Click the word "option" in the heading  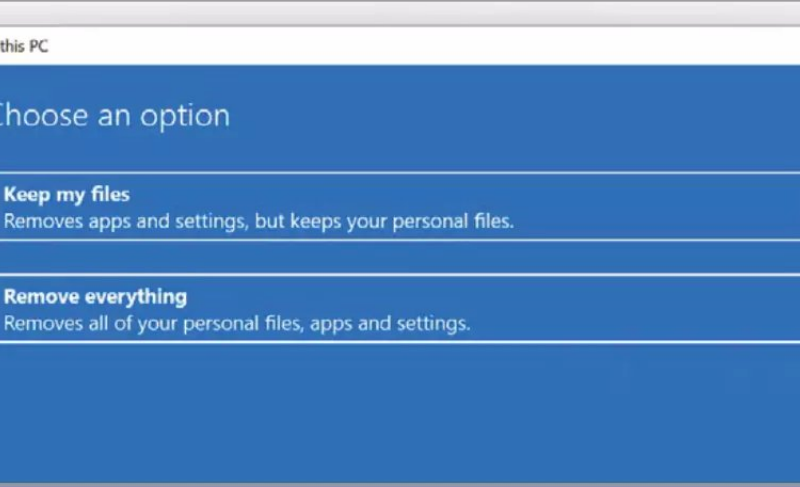point(185,115)
